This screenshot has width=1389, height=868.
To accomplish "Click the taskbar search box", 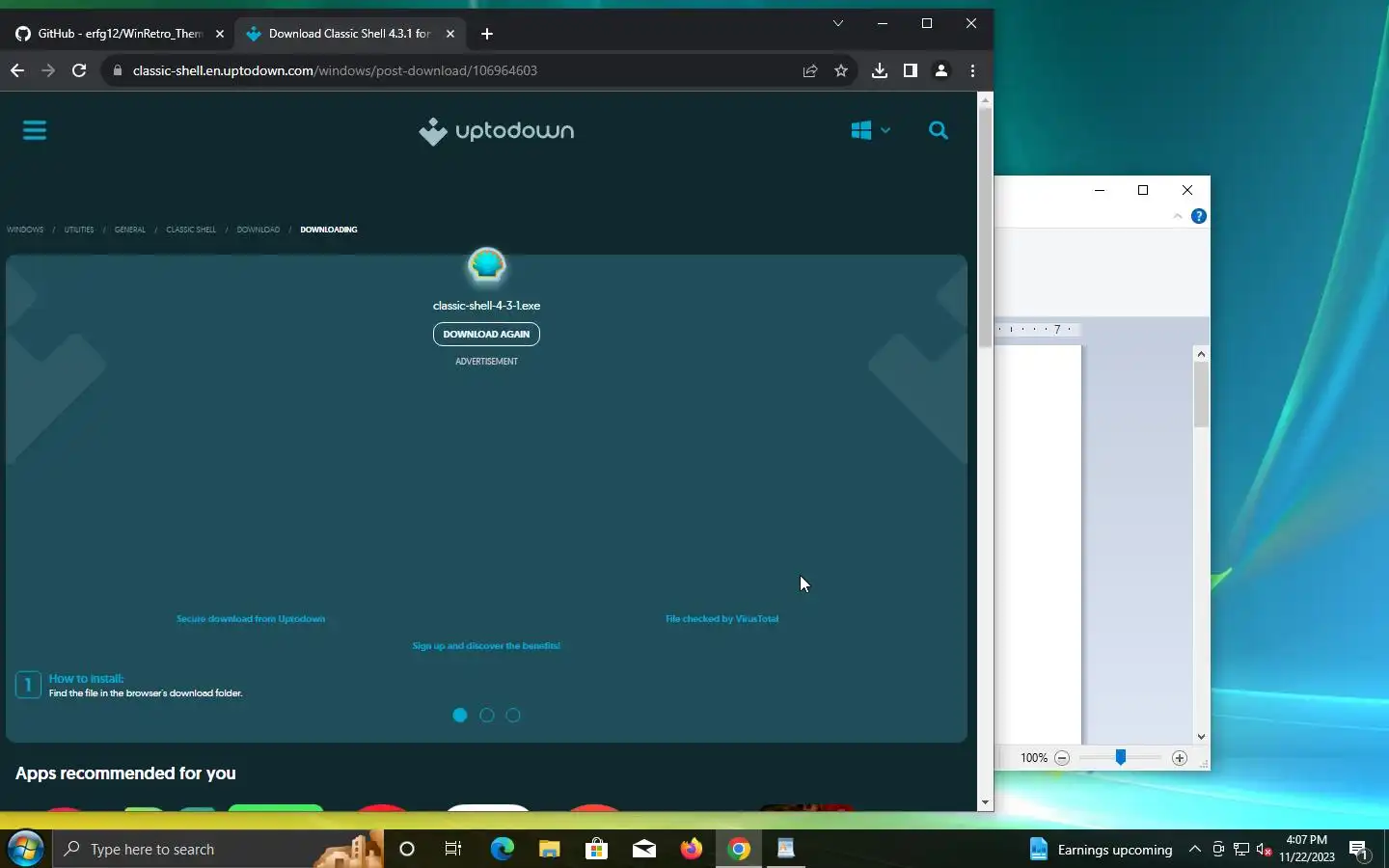I will click(x=218, y=849).
